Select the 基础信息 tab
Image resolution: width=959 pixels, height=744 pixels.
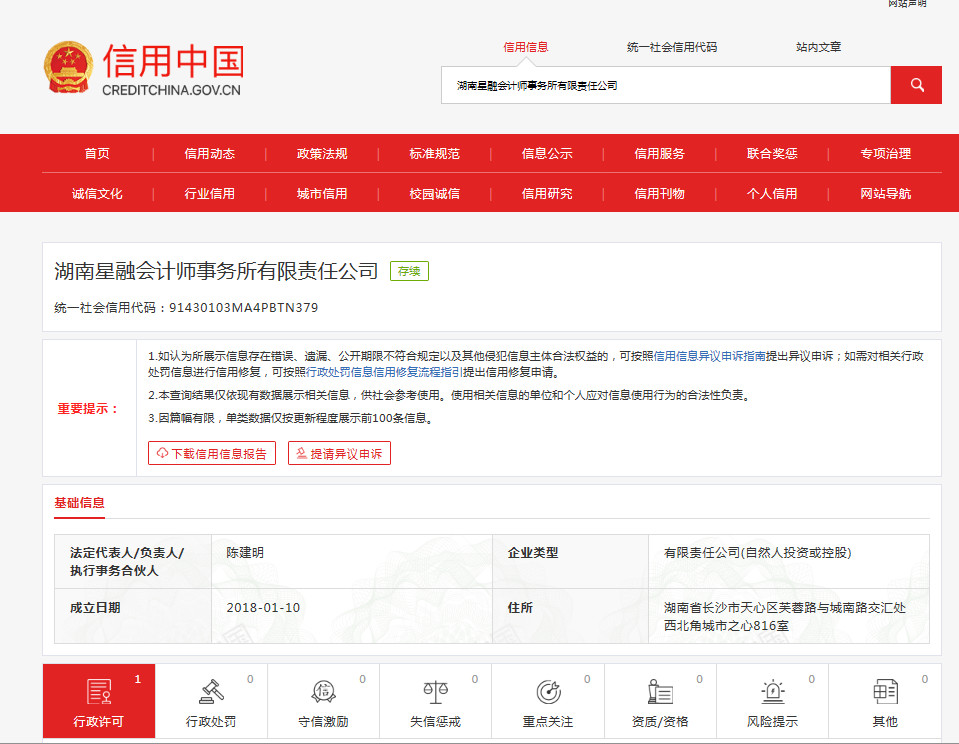[80, 503]
